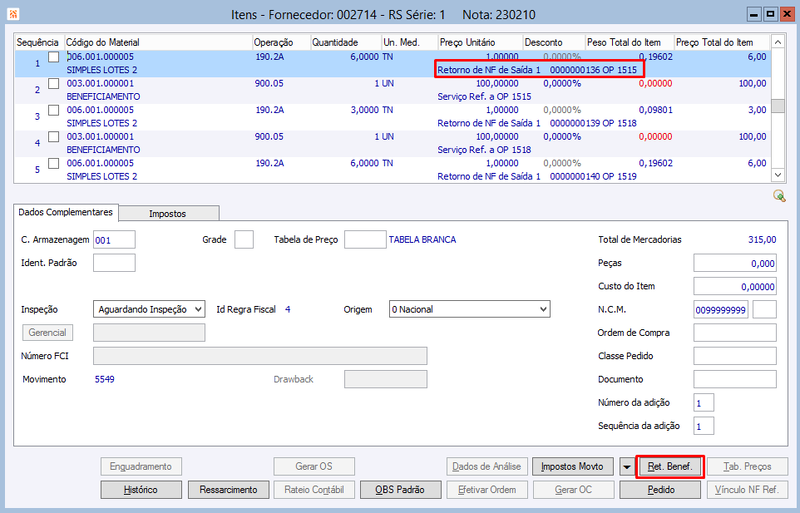This screenshot has height=513, width=800.
Task: Click the Ident. Padrão input field
Action: click(x=114, y=263)
